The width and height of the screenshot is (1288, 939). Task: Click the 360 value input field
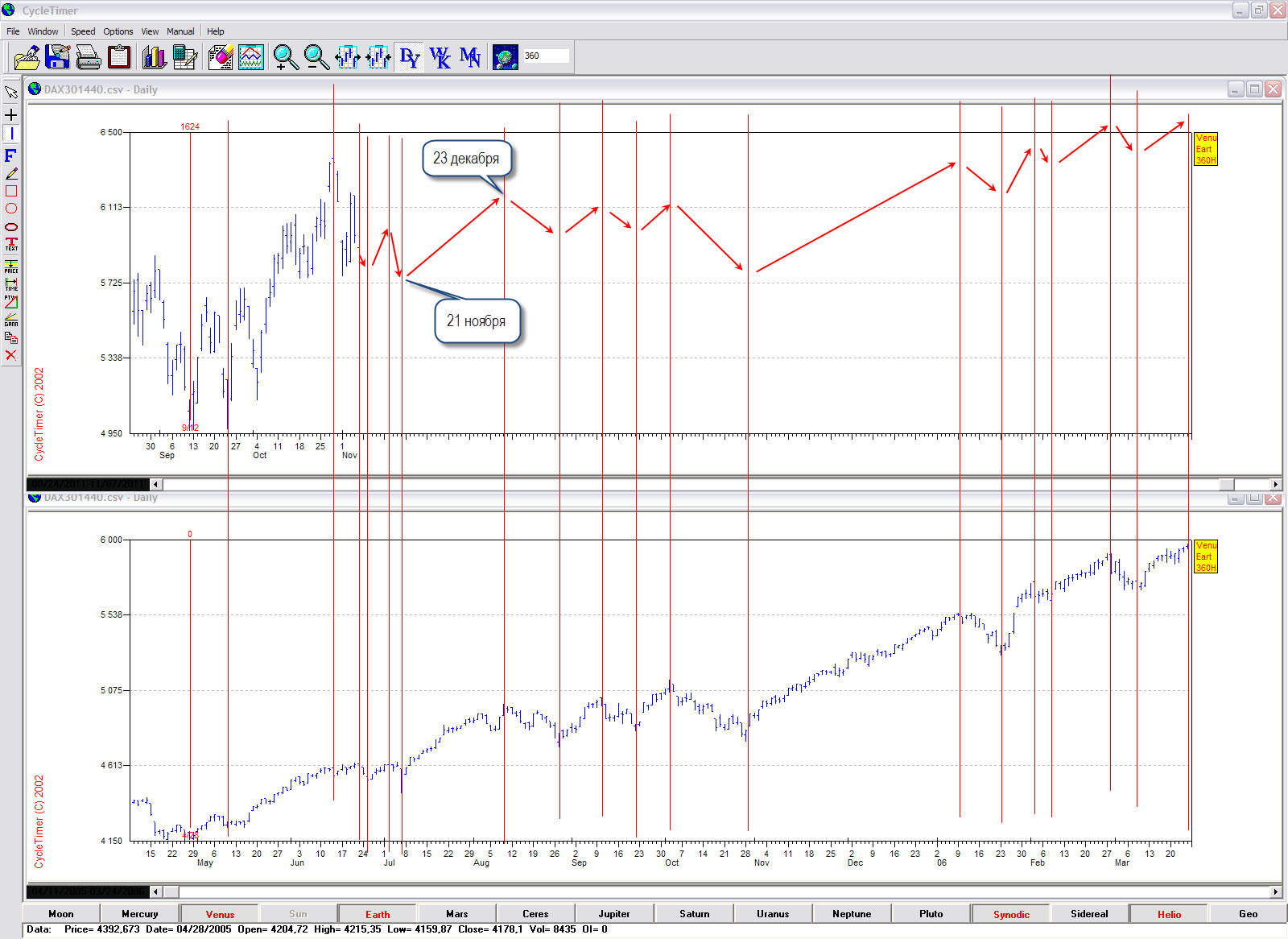(x=545, y=56)
